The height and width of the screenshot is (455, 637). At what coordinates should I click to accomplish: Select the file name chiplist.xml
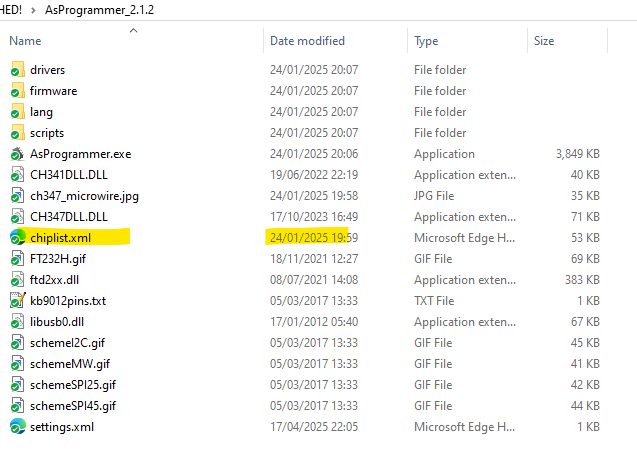pos(61,238)
